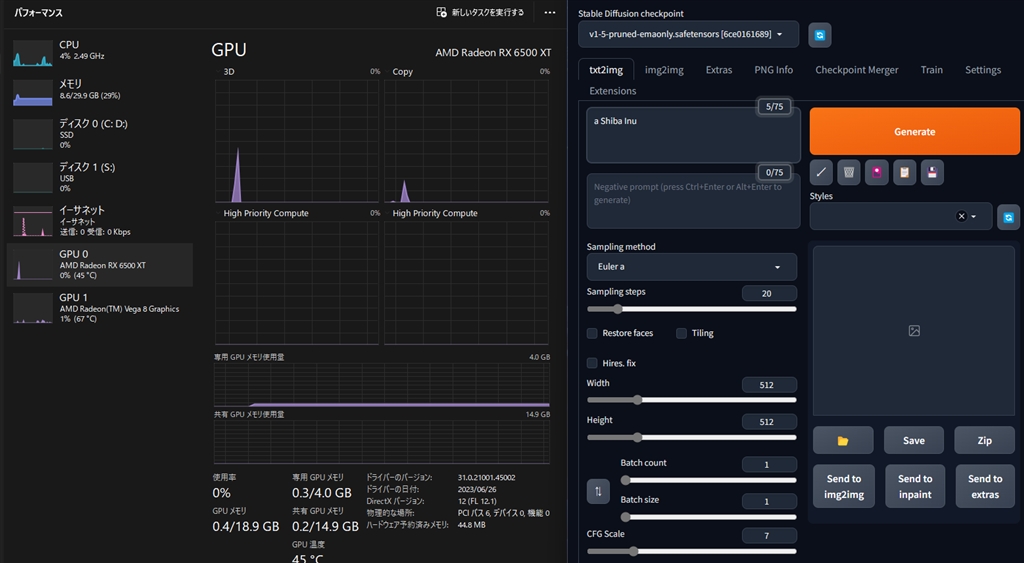The image size is (1024, 563).
Task: Refresh the Styles list
Action: tap(1008, 216)
